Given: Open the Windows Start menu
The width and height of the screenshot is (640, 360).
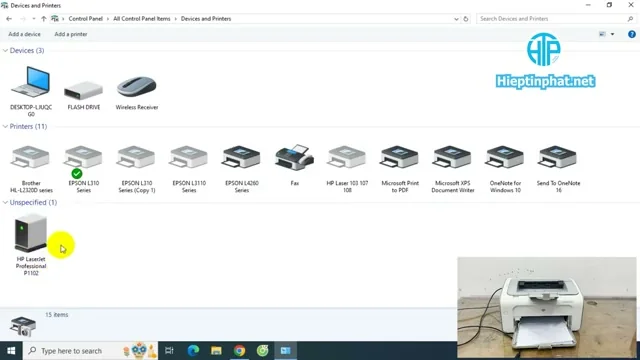Looking at the screenshot, I should (11, 351).
